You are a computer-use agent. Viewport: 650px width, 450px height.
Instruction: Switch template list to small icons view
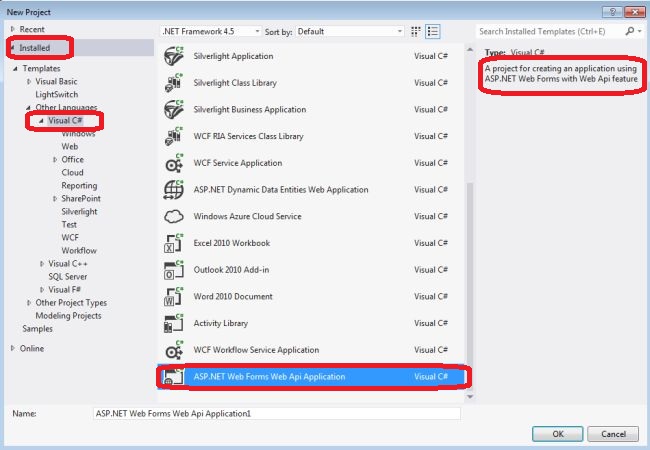coord(415,31)
